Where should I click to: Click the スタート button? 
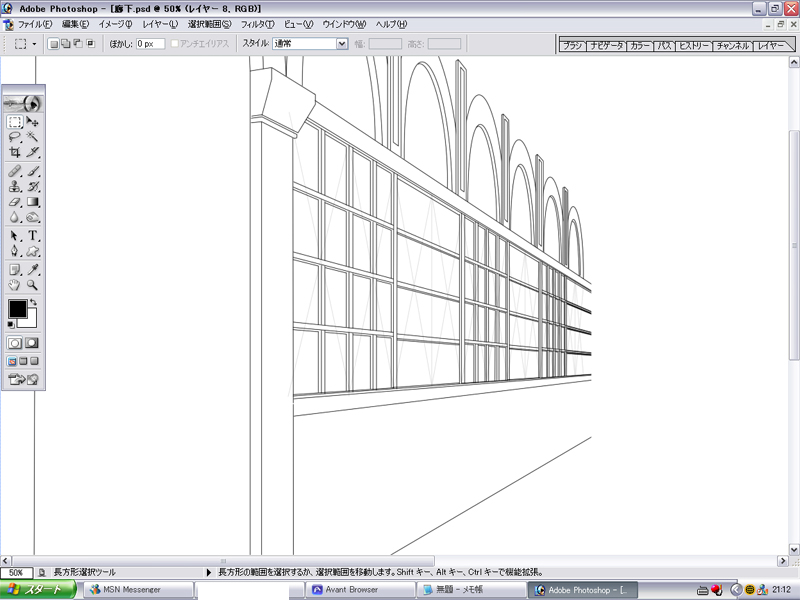tap(38, 590)
